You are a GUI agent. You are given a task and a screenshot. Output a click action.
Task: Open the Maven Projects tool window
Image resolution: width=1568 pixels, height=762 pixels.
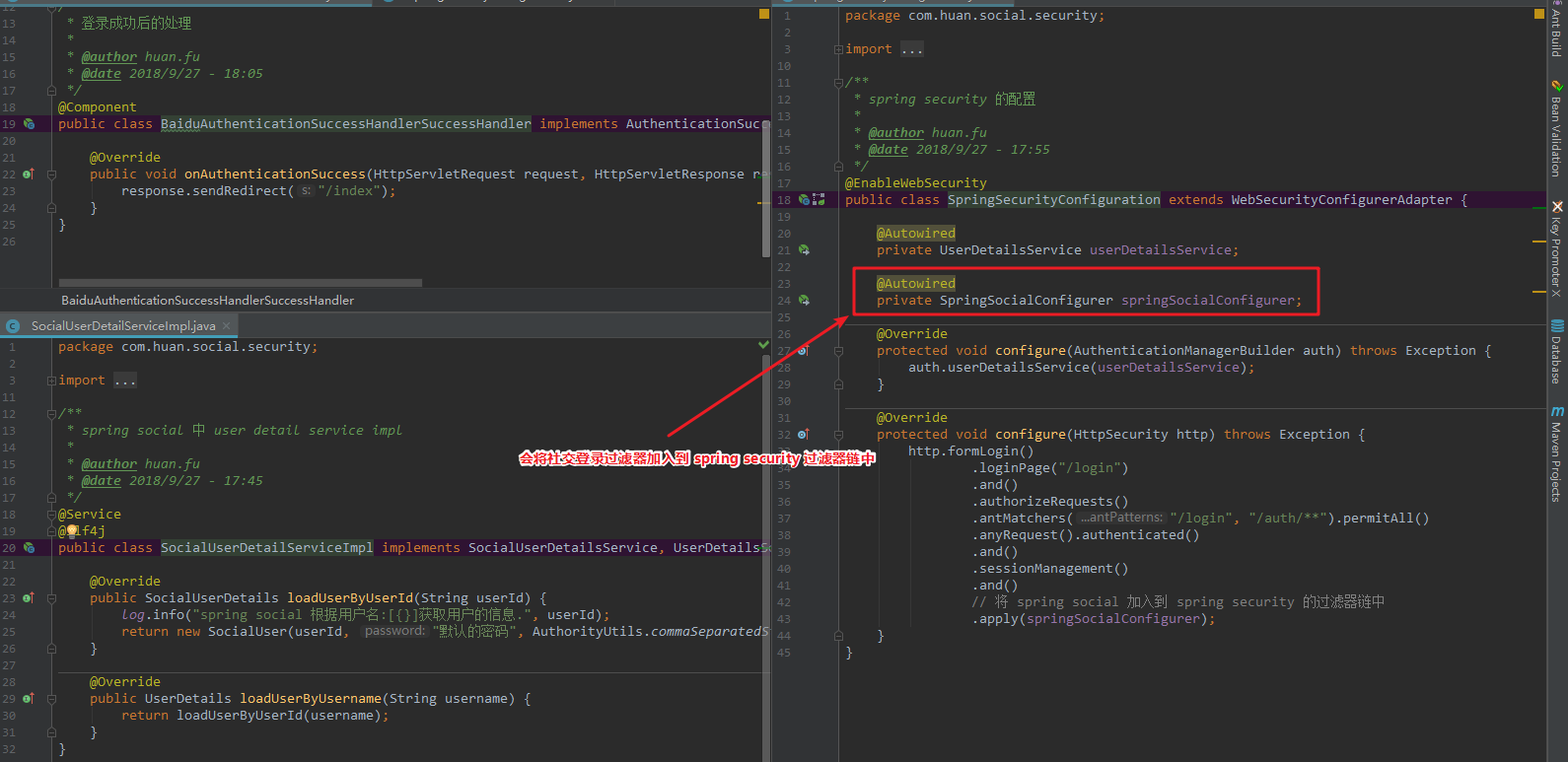point(1557,453)
